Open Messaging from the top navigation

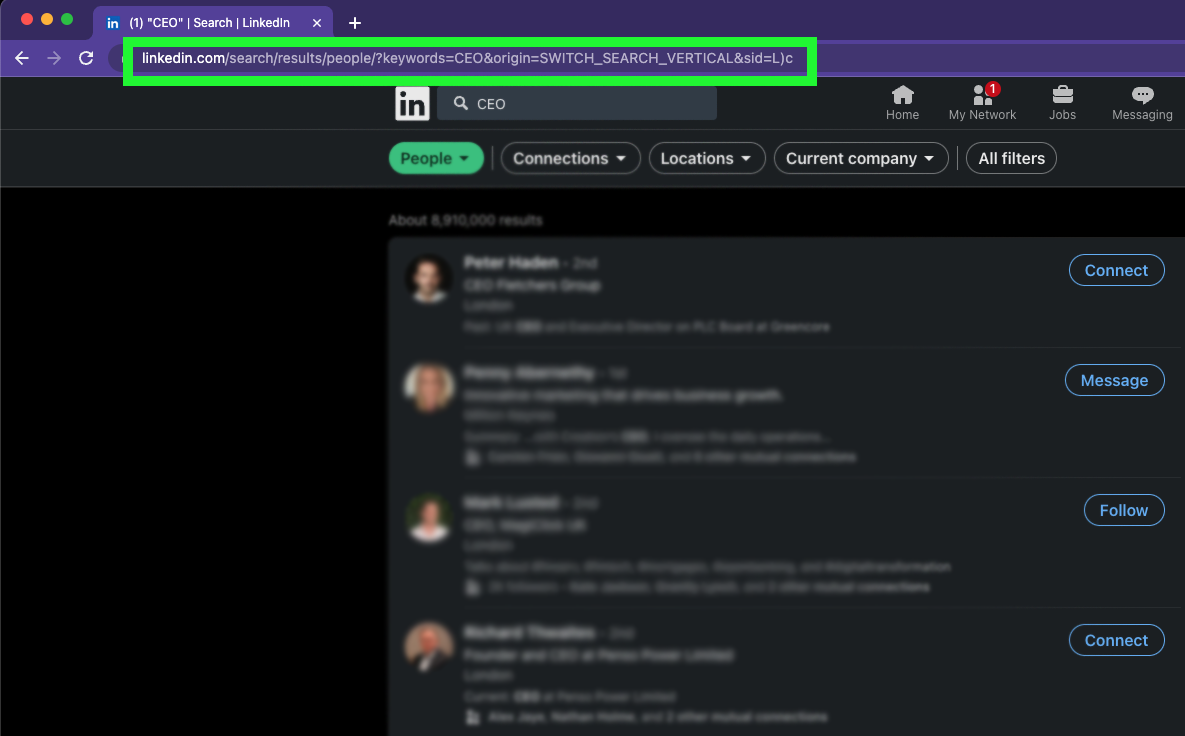1141,102
